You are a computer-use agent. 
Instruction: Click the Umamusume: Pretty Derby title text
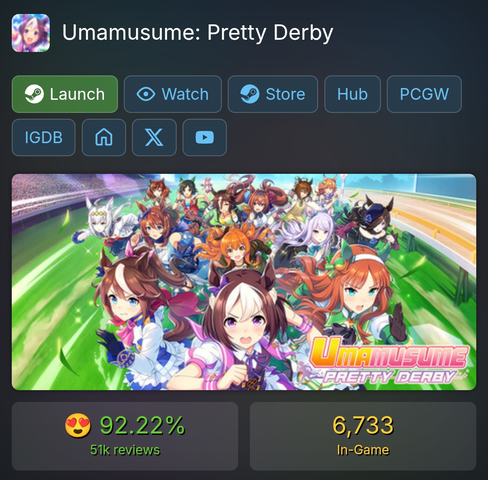(x=198, y=33)
